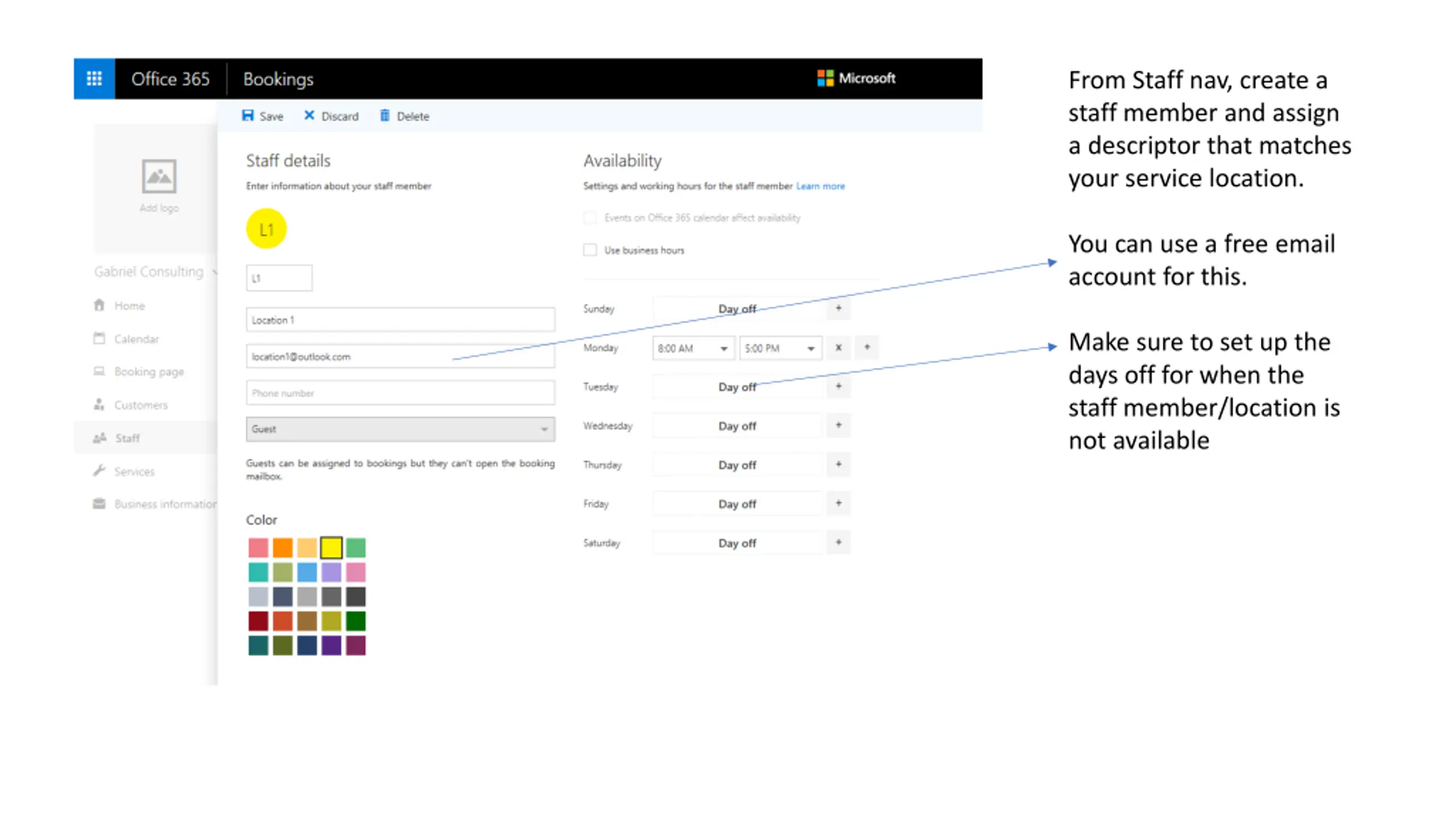Click the Phone number input field

pos(400,393)
